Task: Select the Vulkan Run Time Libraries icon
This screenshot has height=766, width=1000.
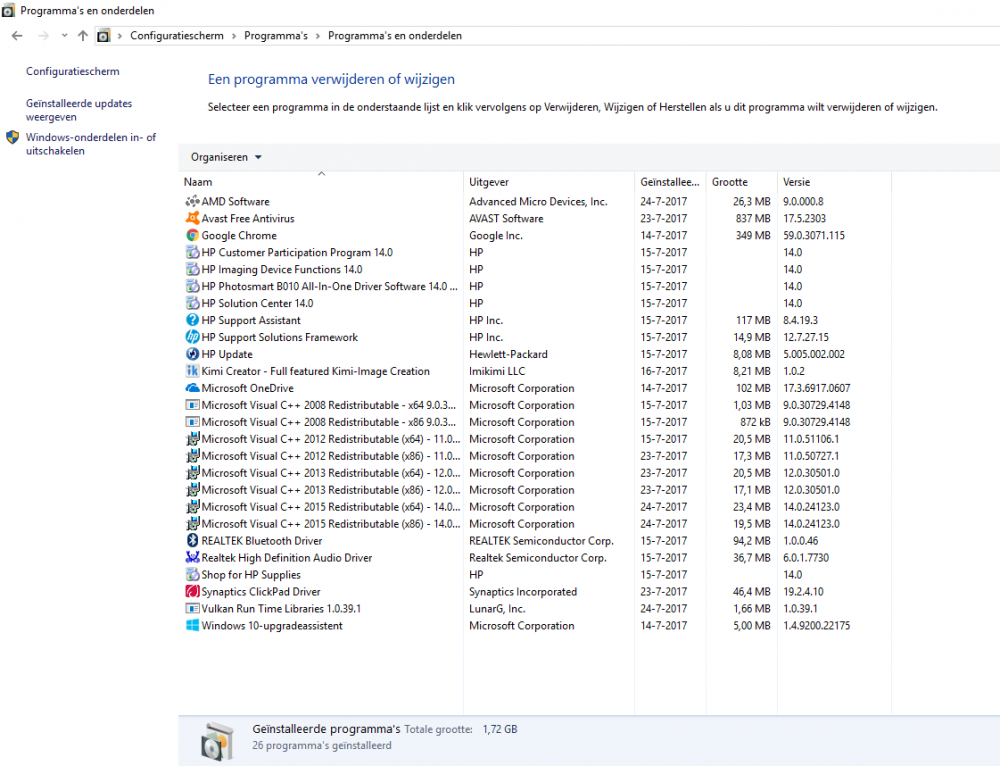Action: coord(192,608)
